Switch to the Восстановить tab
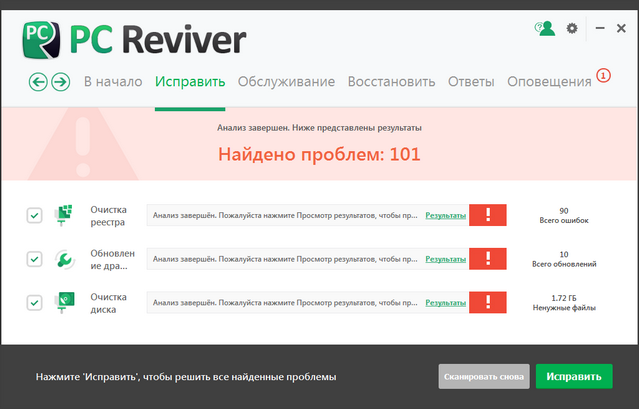This screenshot has height=409, width=639. 391,82
